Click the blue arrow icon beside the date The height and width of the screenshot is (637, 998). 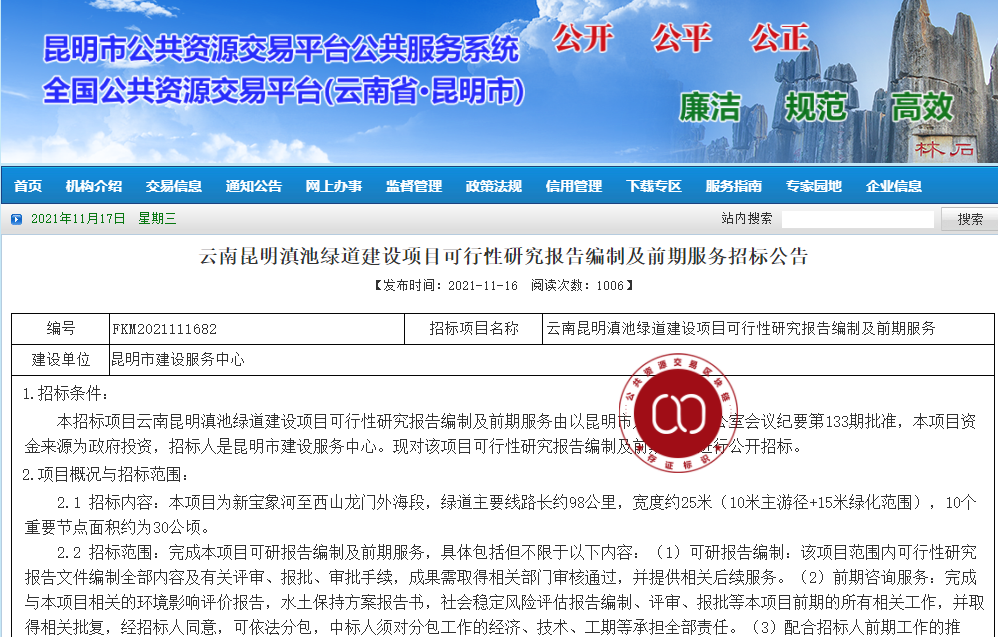pos(16,219)
